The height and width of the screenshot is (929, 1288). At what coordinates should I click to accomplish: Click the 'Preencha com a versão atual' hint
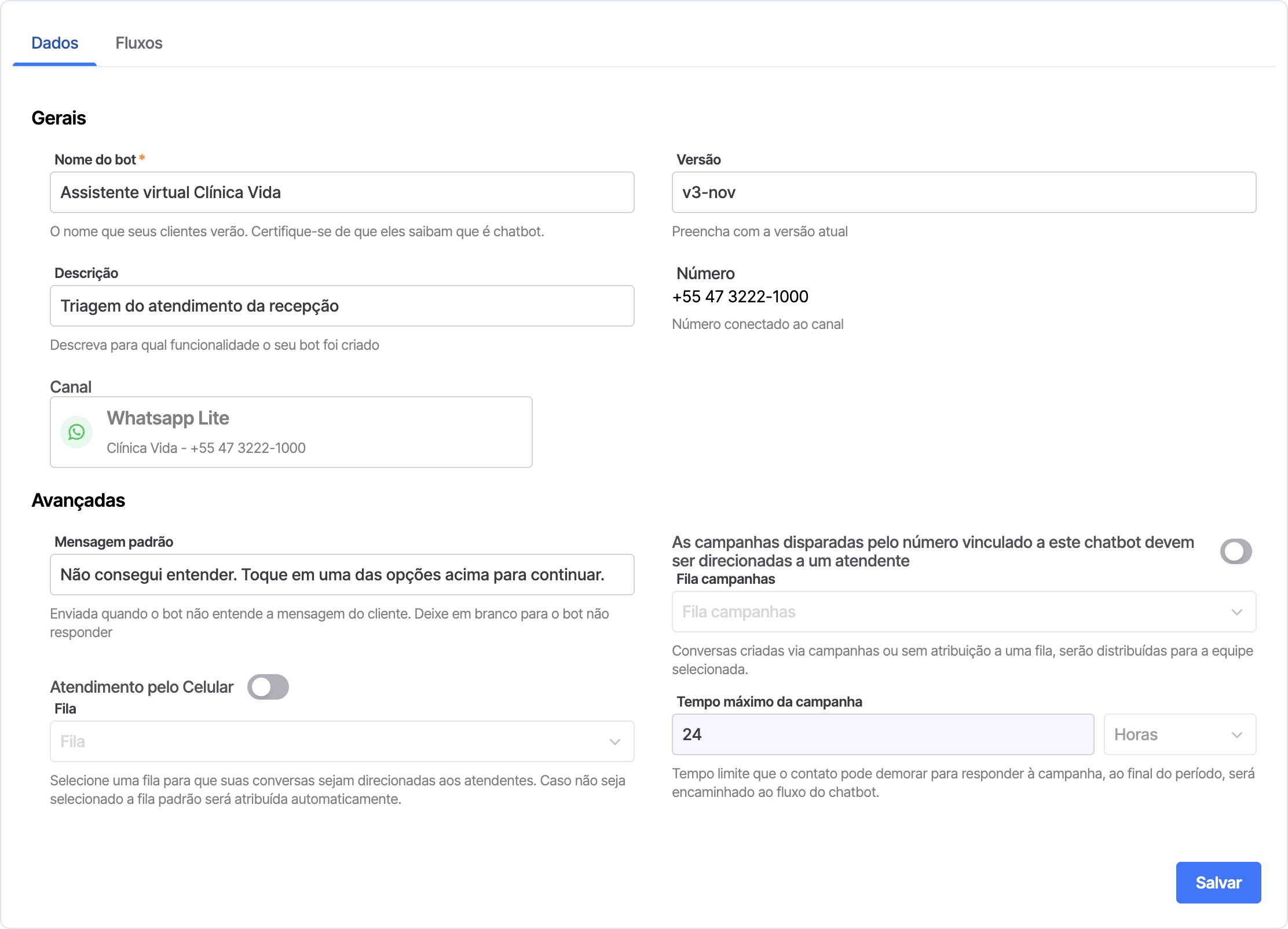click(x=760, y=232)
